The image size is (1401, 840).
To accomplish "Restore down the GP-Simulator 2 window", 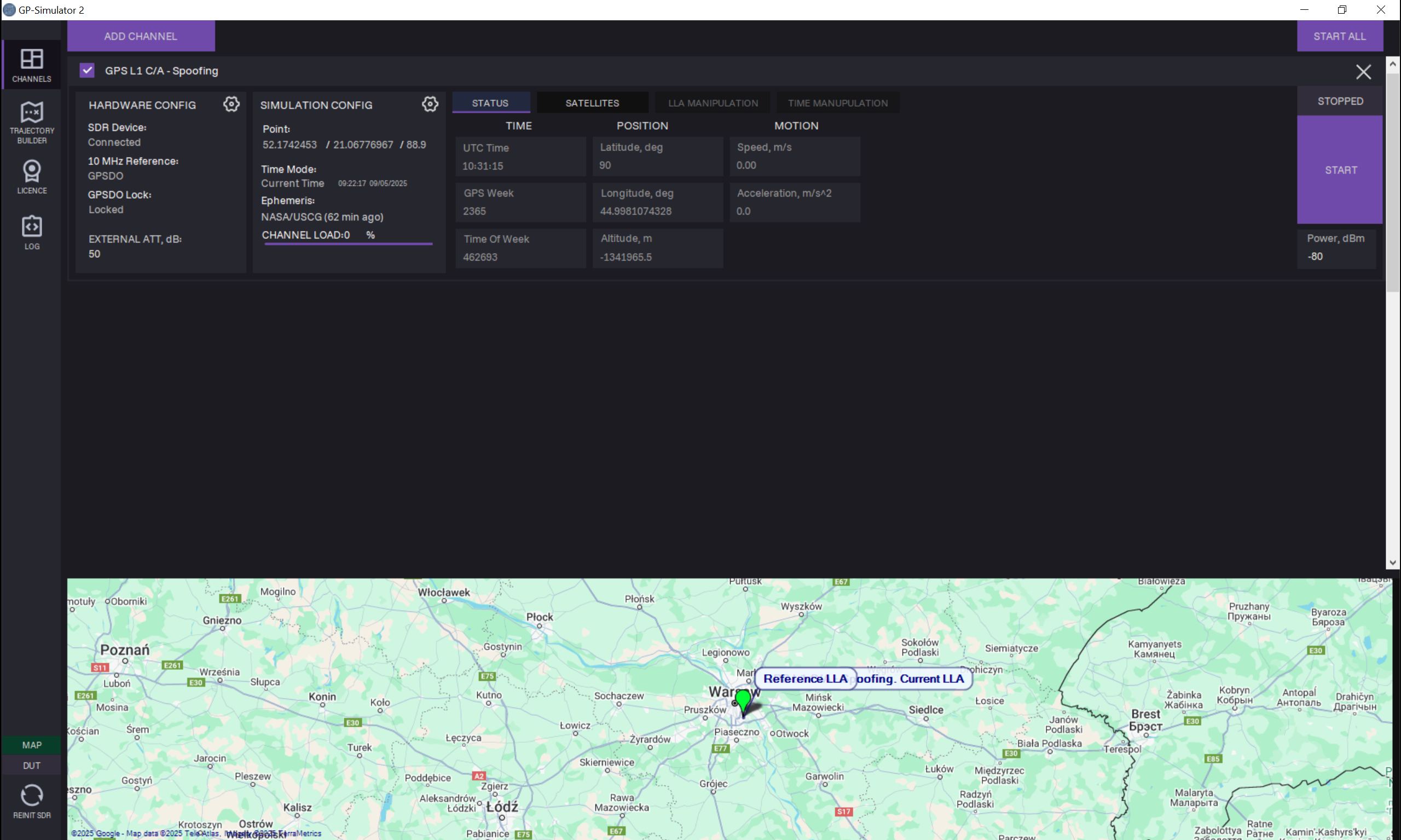I will click(x=1341, y=10).
